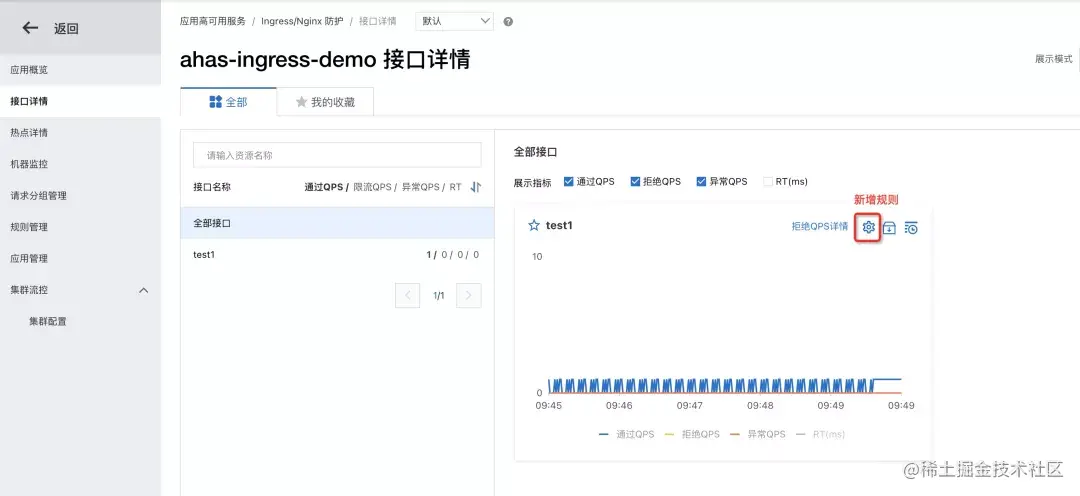Uncheck the 通过QPS checkbox
Image resolution: width=1080 pixels, height=496 pixels.
[568, 182]
